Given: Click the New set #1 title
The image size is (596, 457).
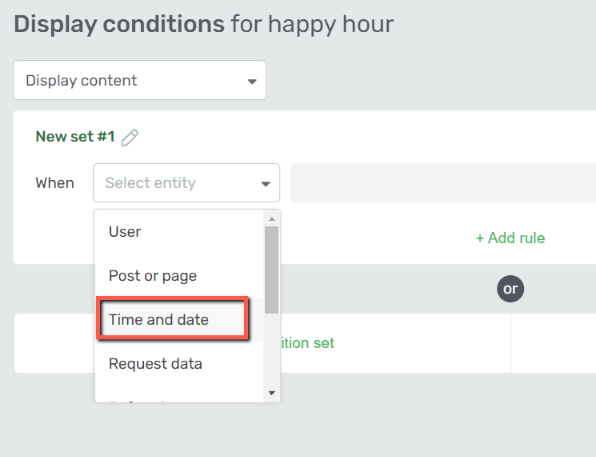Looking at the screenshot, I should click(75, 136).
